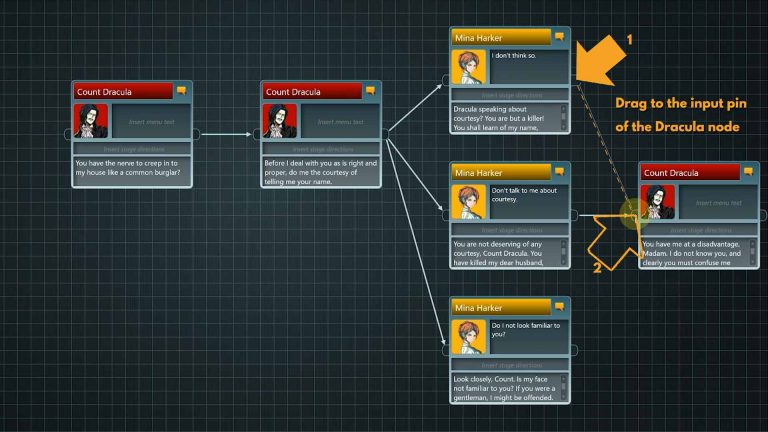Screen dimensions: 768x432
Task: Click empty menu text field in 'common burglar' node
Action: (151, 121)
